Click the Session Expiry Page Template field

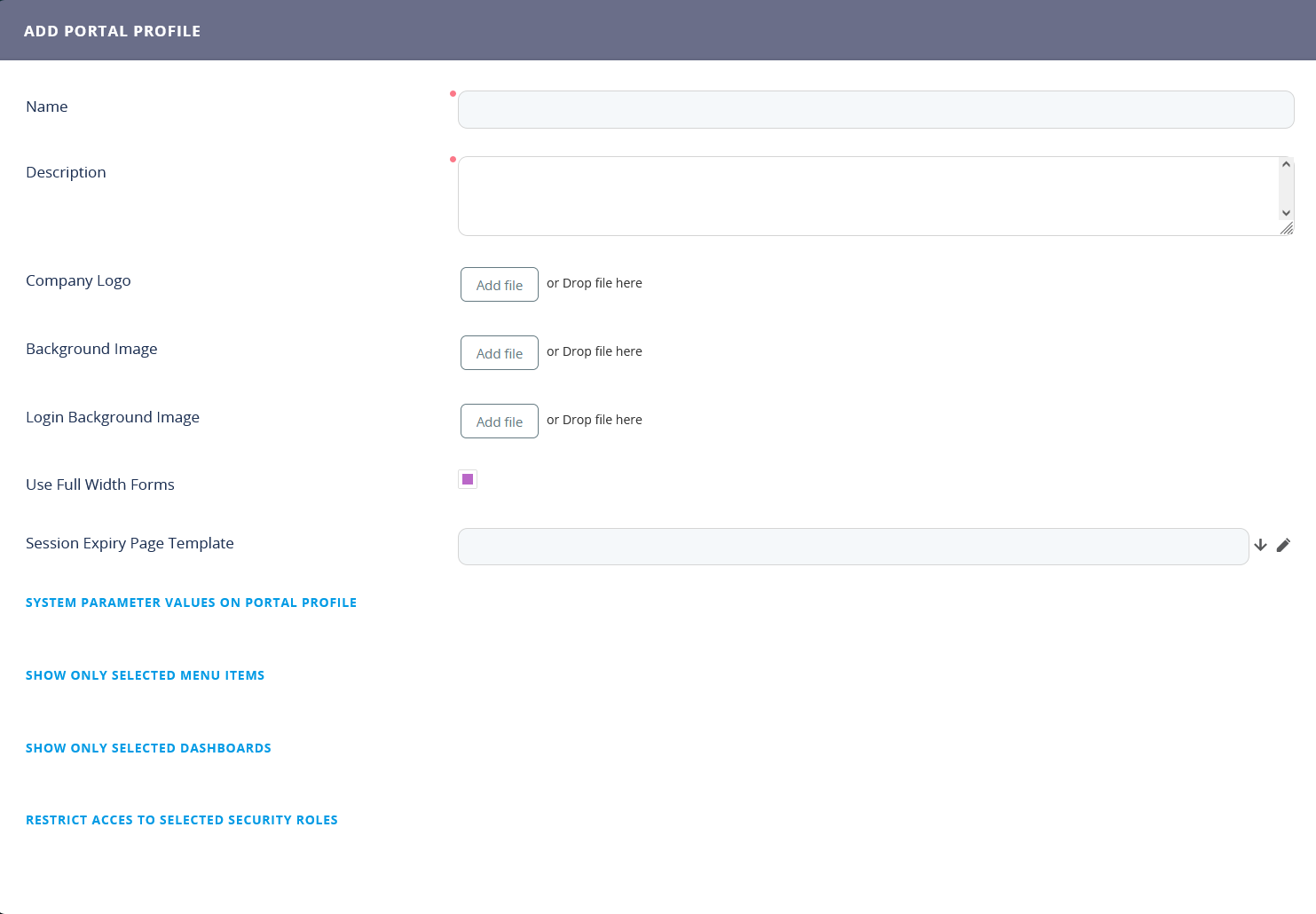coord(853,547)
